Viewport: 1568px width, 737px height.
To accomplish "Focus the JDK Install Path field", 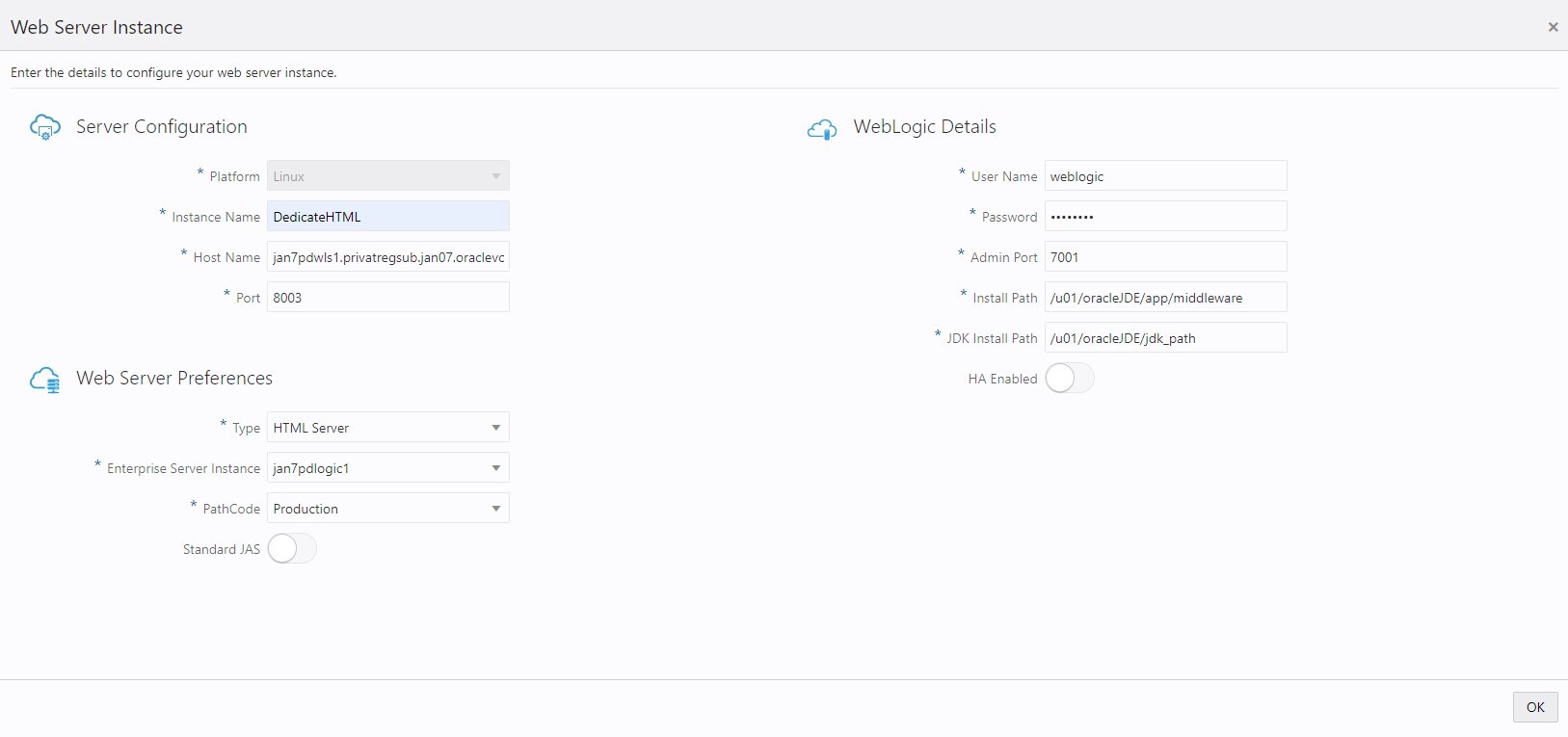I will 1166,338.
